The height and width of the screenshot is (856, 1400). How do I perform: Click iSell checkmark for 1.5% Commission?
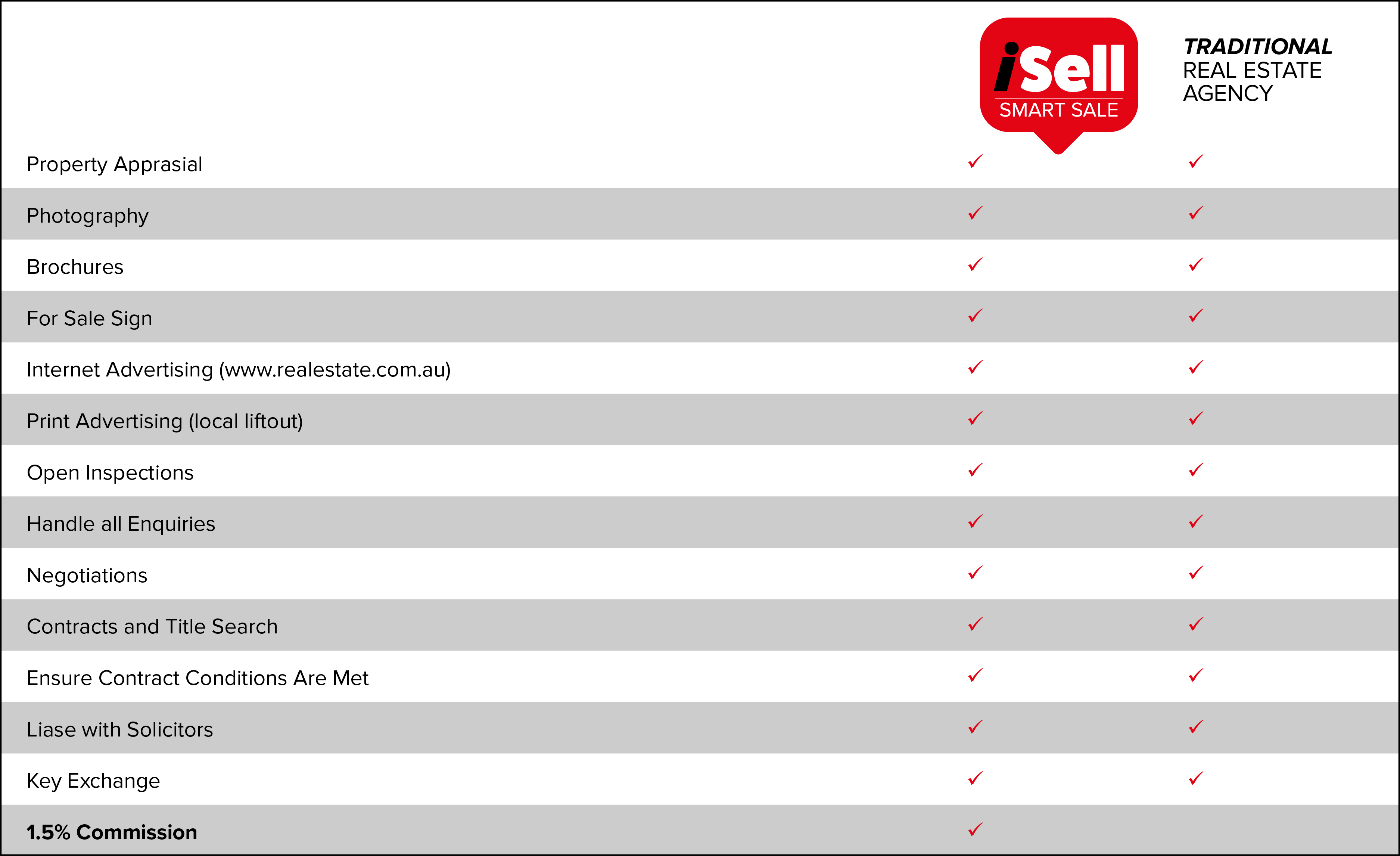[x=976, y=829]
